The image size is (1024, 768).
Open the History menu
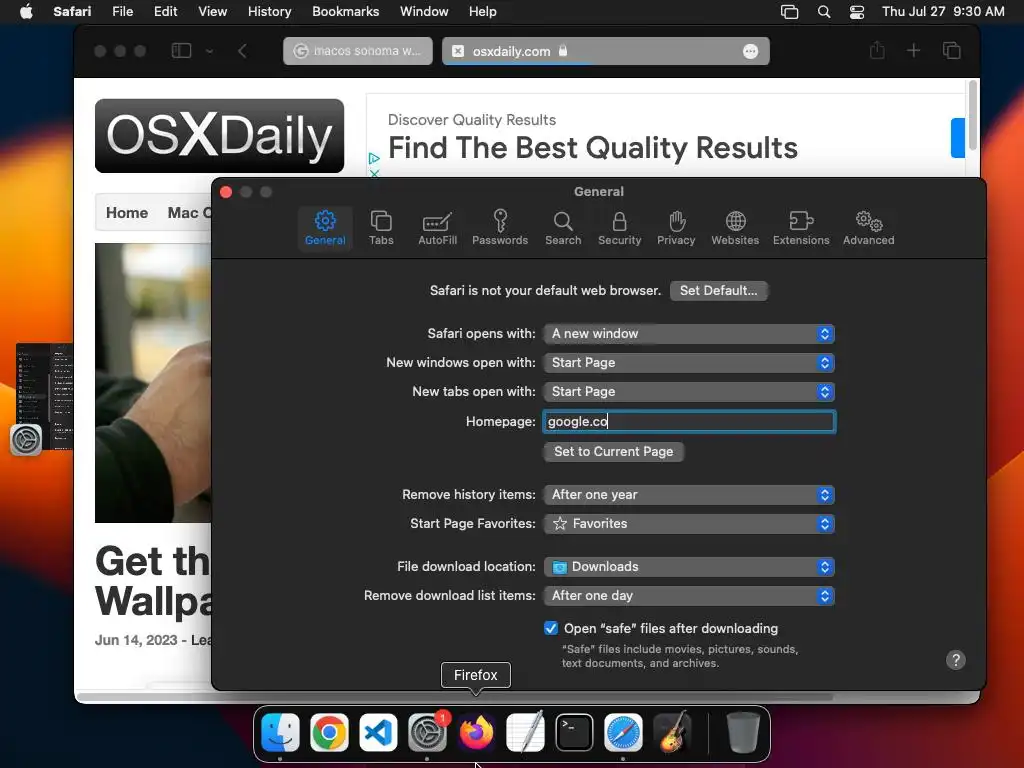coord(269,12)
